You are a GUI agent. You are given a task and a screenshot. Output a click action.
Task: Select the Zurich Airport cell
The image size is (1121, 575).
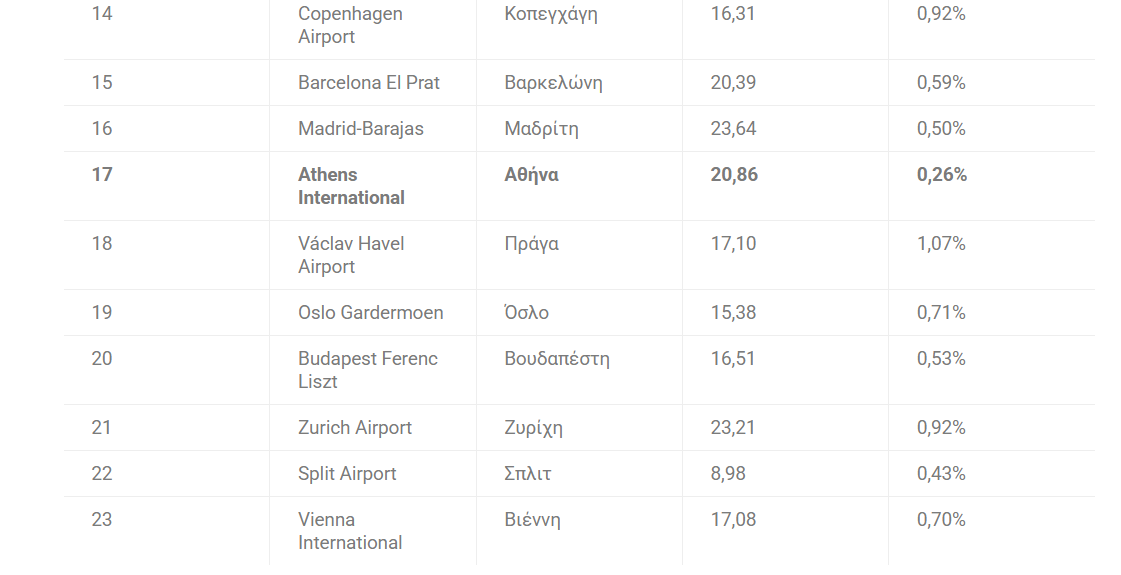click(x=354, y=428)
